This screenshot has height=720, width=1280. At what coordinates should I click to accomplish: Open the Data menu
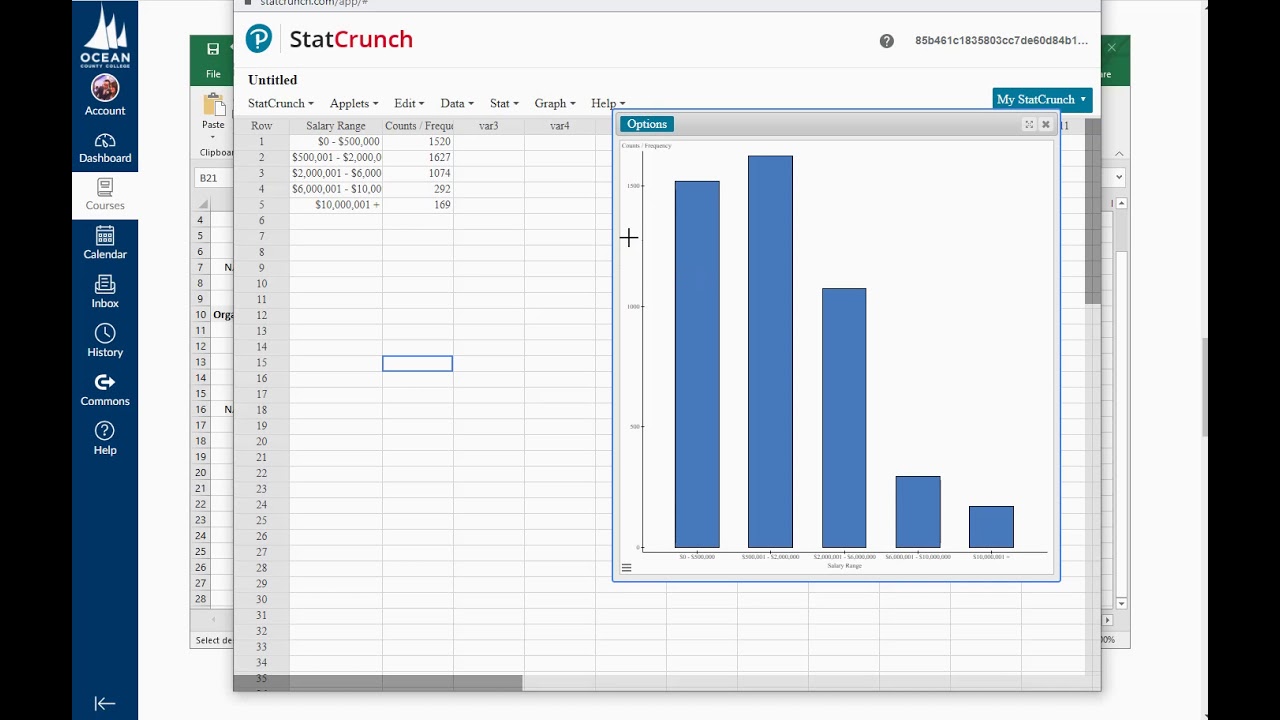456,103
